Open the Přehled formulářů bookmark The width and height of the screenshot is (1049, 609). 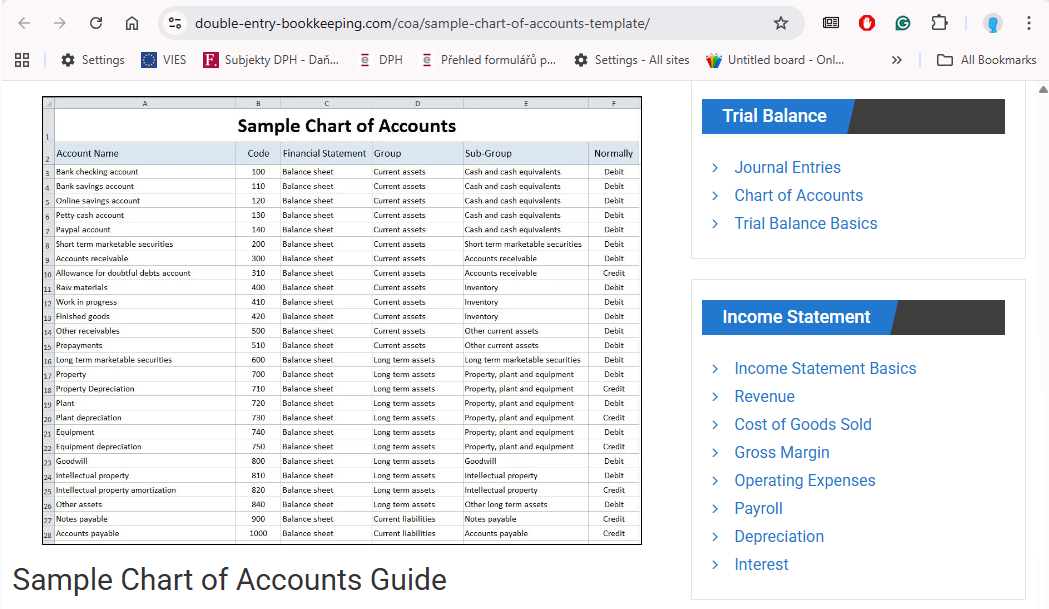coord(488,60)
